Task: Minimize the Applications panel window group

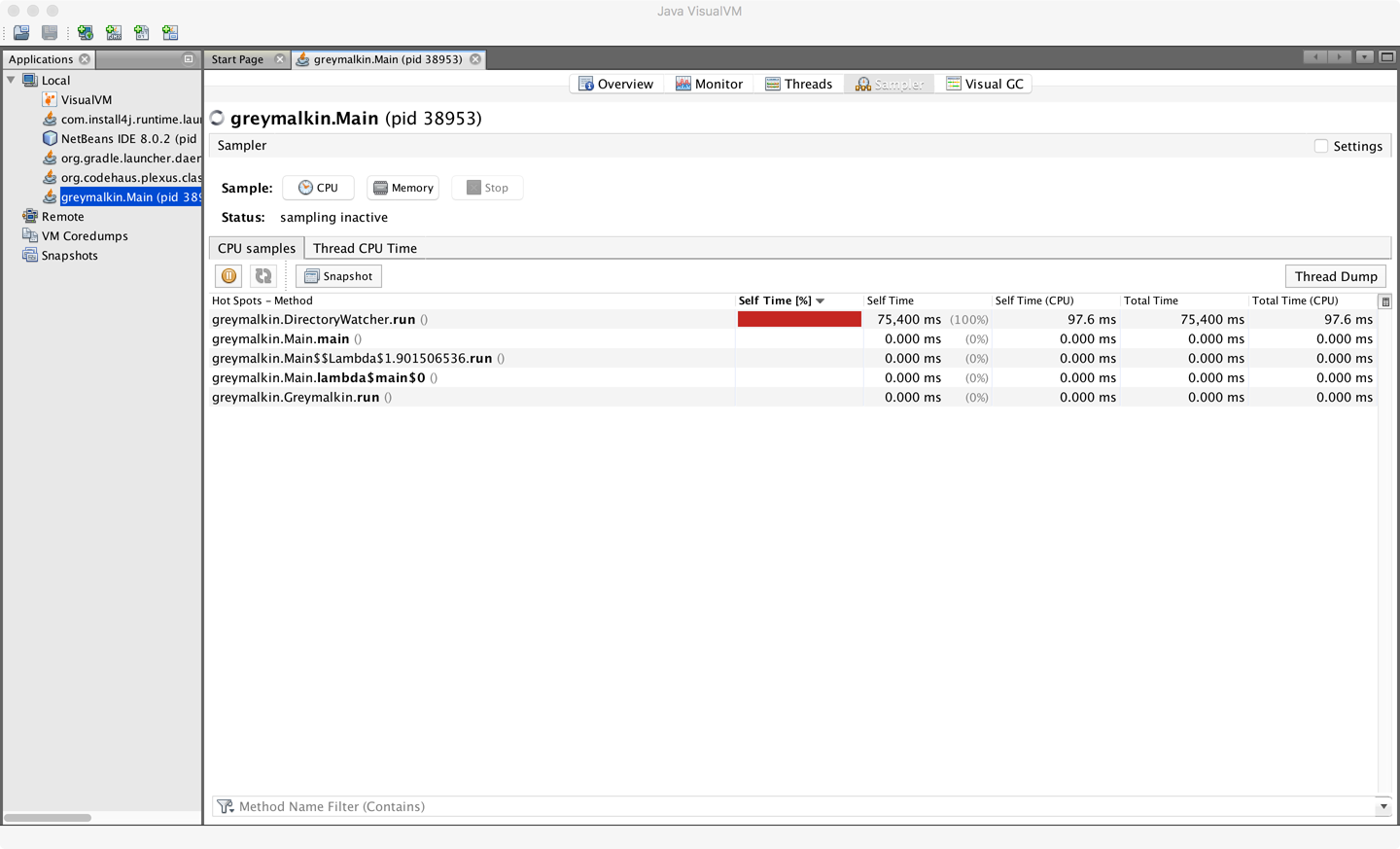Action: click(x=189, y=59)
